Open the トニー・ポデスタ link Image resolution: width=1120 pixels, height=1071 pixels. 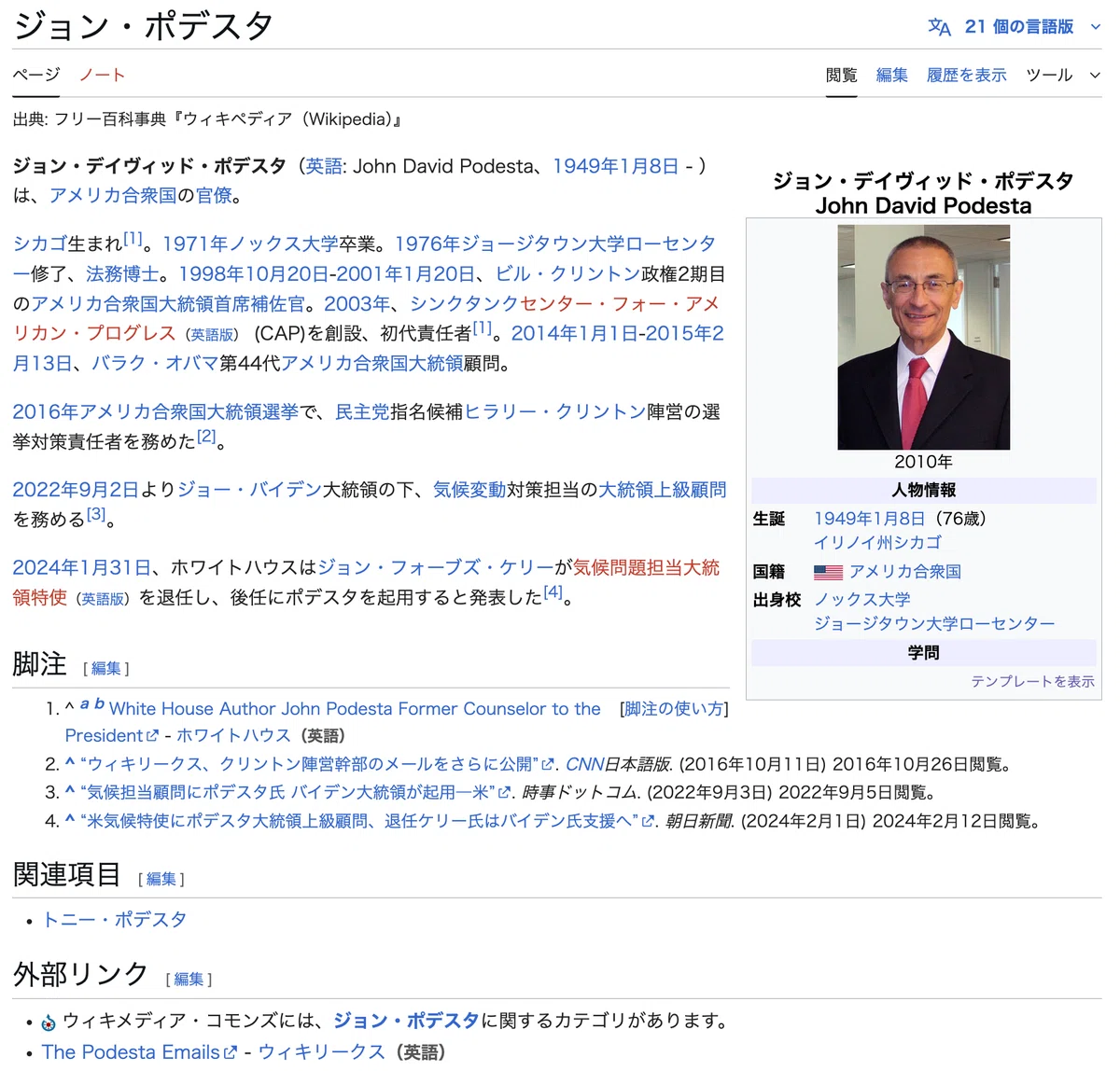coord(115,920)
